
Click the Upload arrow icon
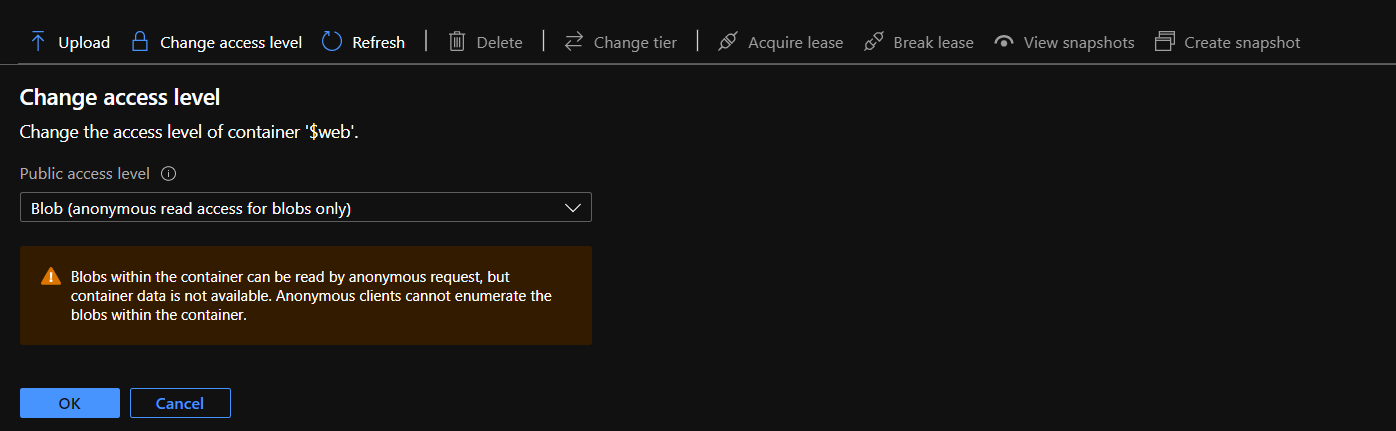38,42
